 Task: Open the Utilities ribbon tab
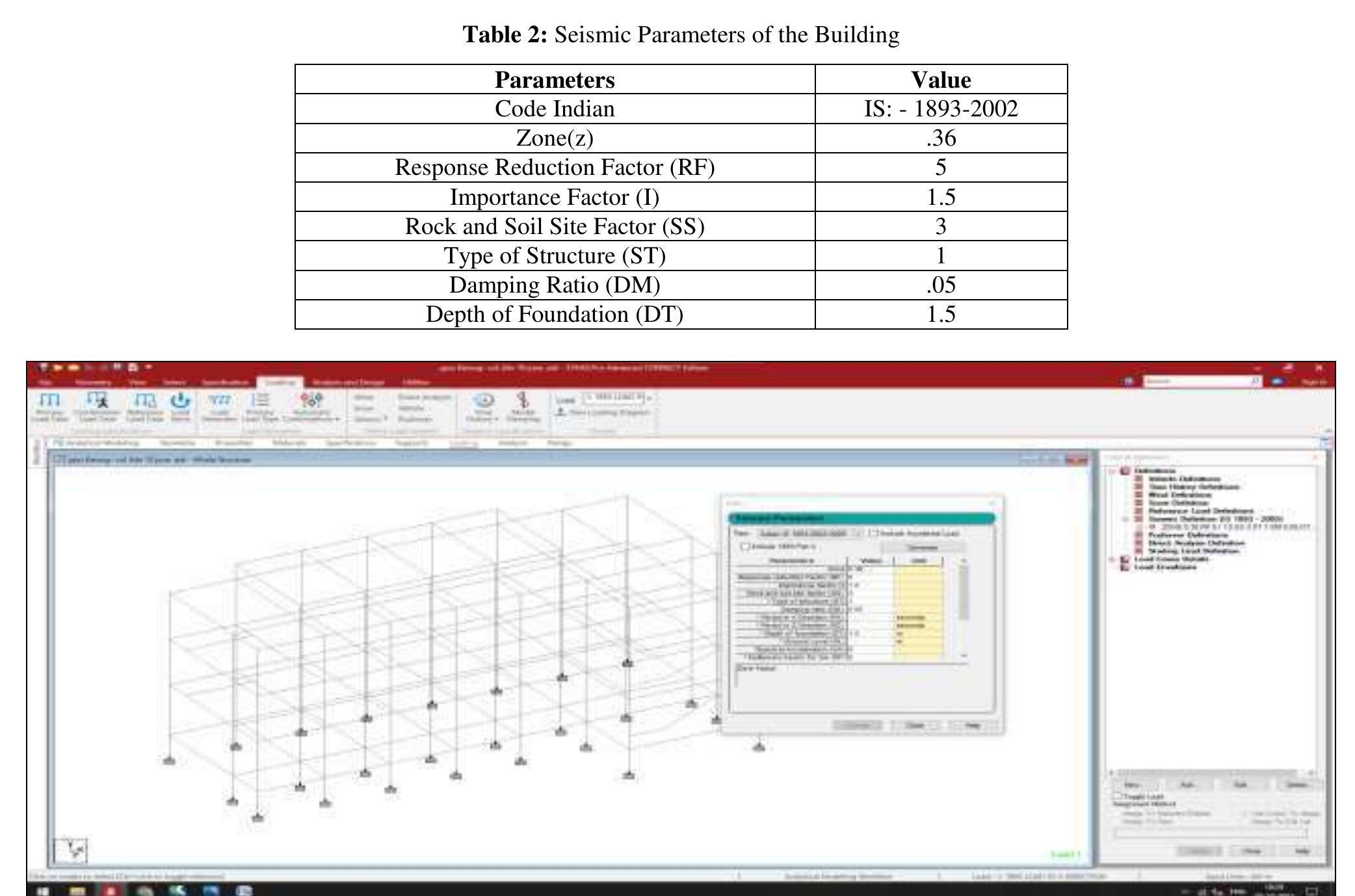click(416, 382)
